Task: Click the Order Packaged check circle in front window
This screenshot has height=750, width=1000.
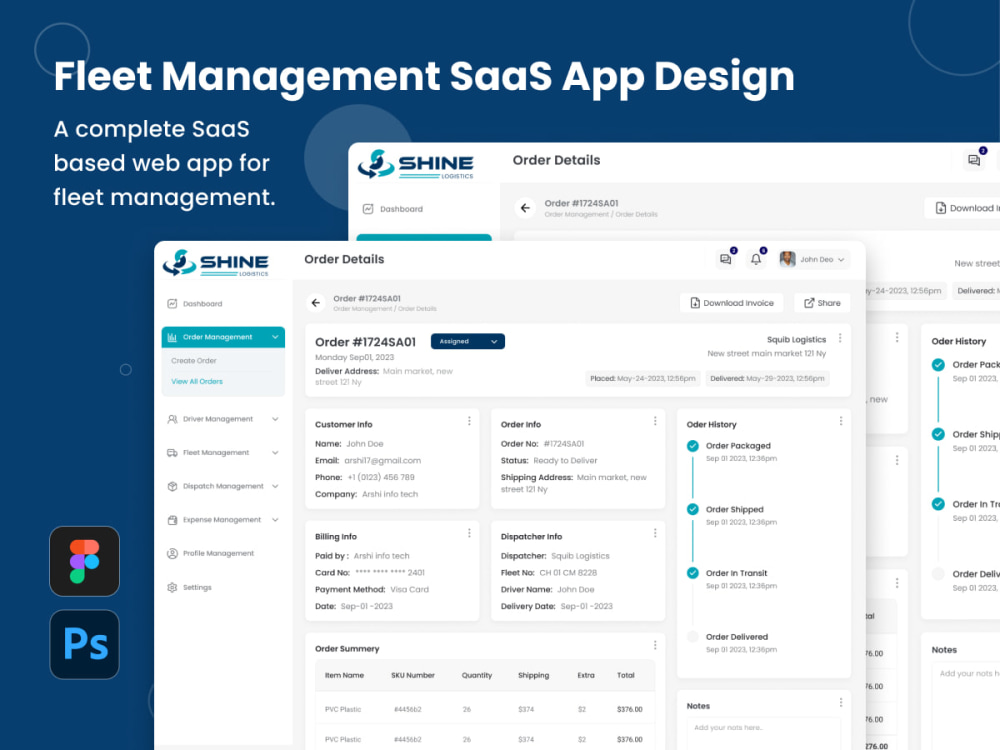Action: (x=693, y=446)
